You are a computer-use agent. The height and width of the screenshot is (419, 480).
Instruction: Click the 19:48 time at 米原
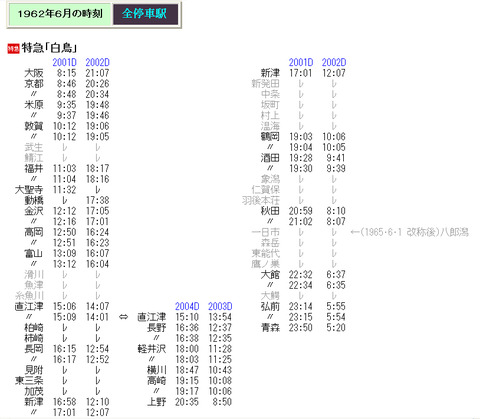[x=97, y=105]
